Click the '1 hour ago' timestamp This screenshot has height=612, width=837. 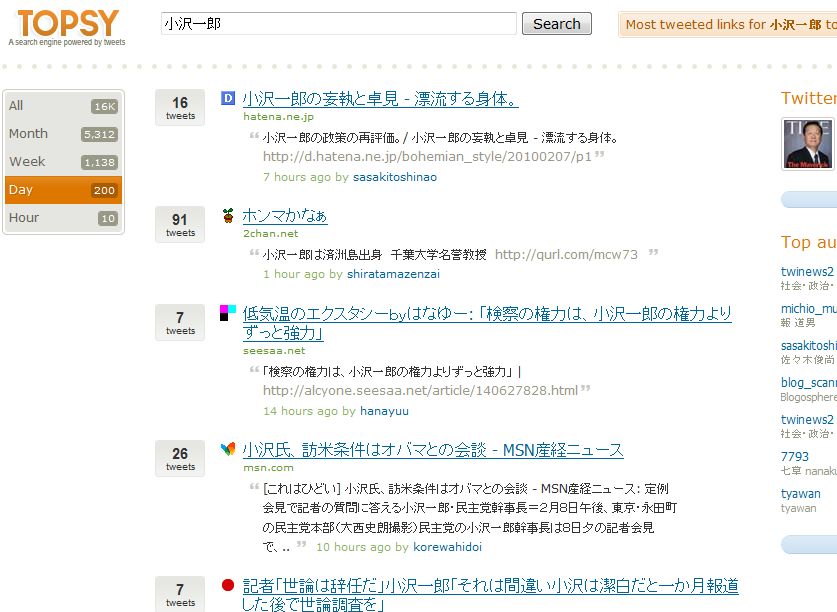tap(294, 274)
